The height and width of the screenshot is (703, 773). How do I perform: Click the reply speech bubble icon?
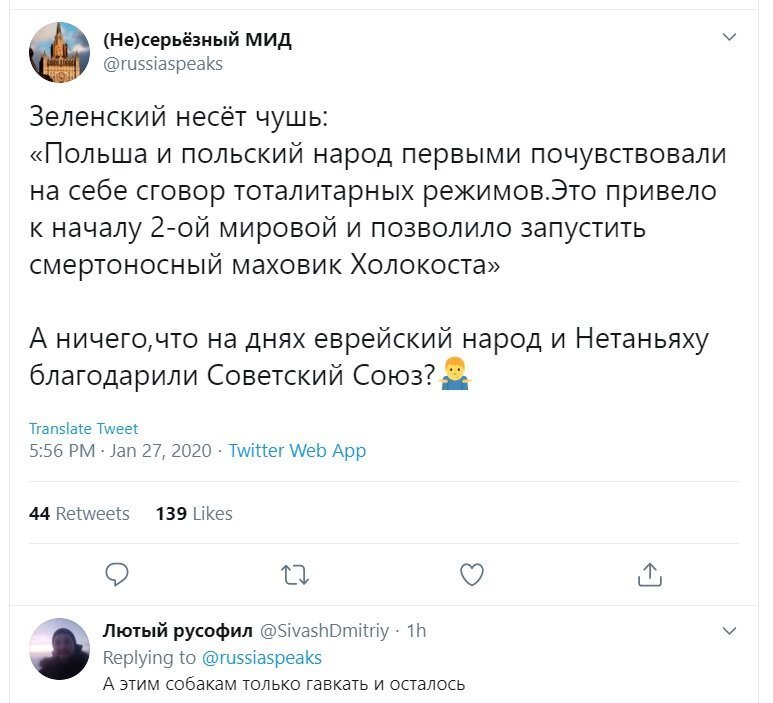(x=117, y=574)
